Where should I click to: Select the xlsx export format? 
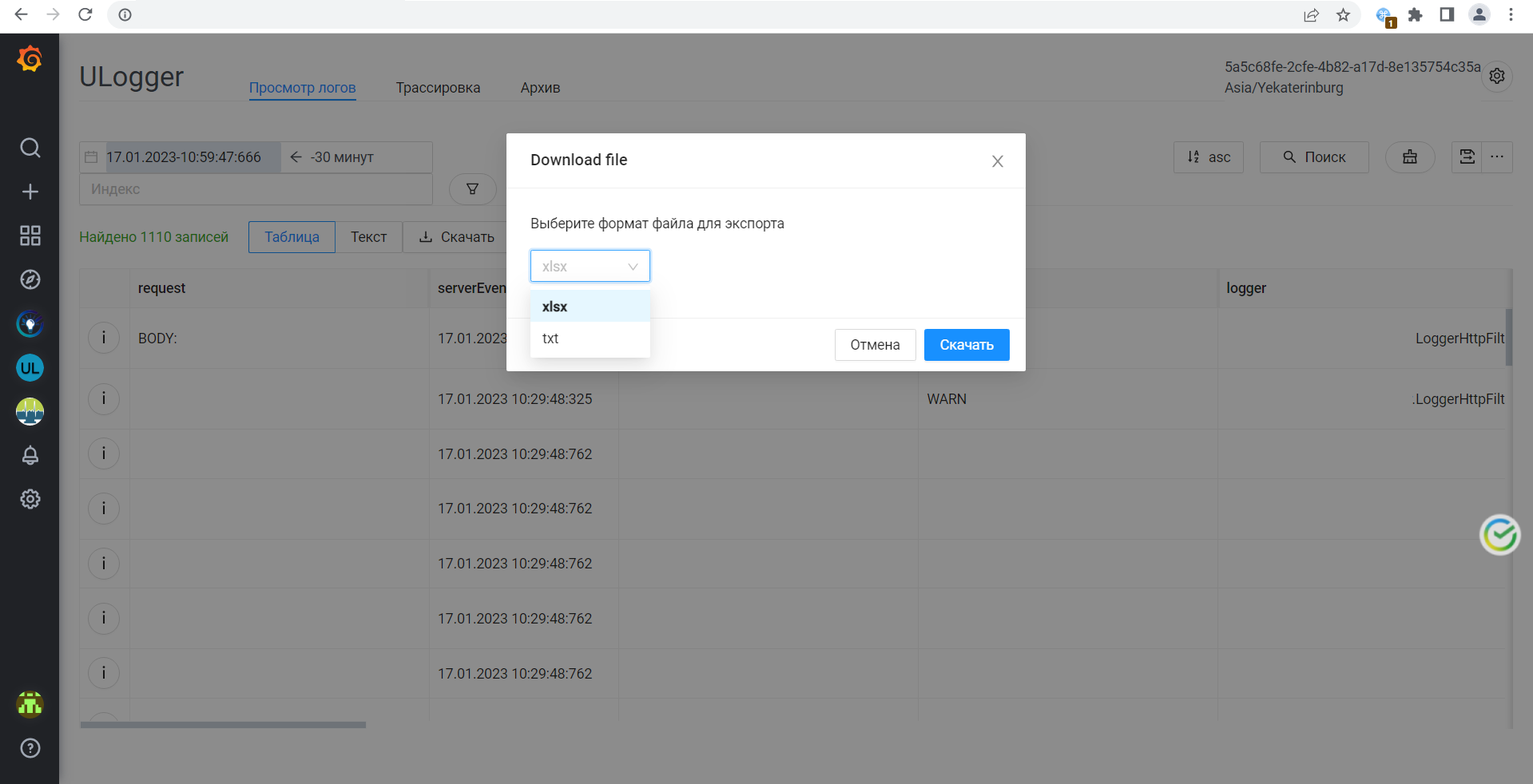point(554,306)
